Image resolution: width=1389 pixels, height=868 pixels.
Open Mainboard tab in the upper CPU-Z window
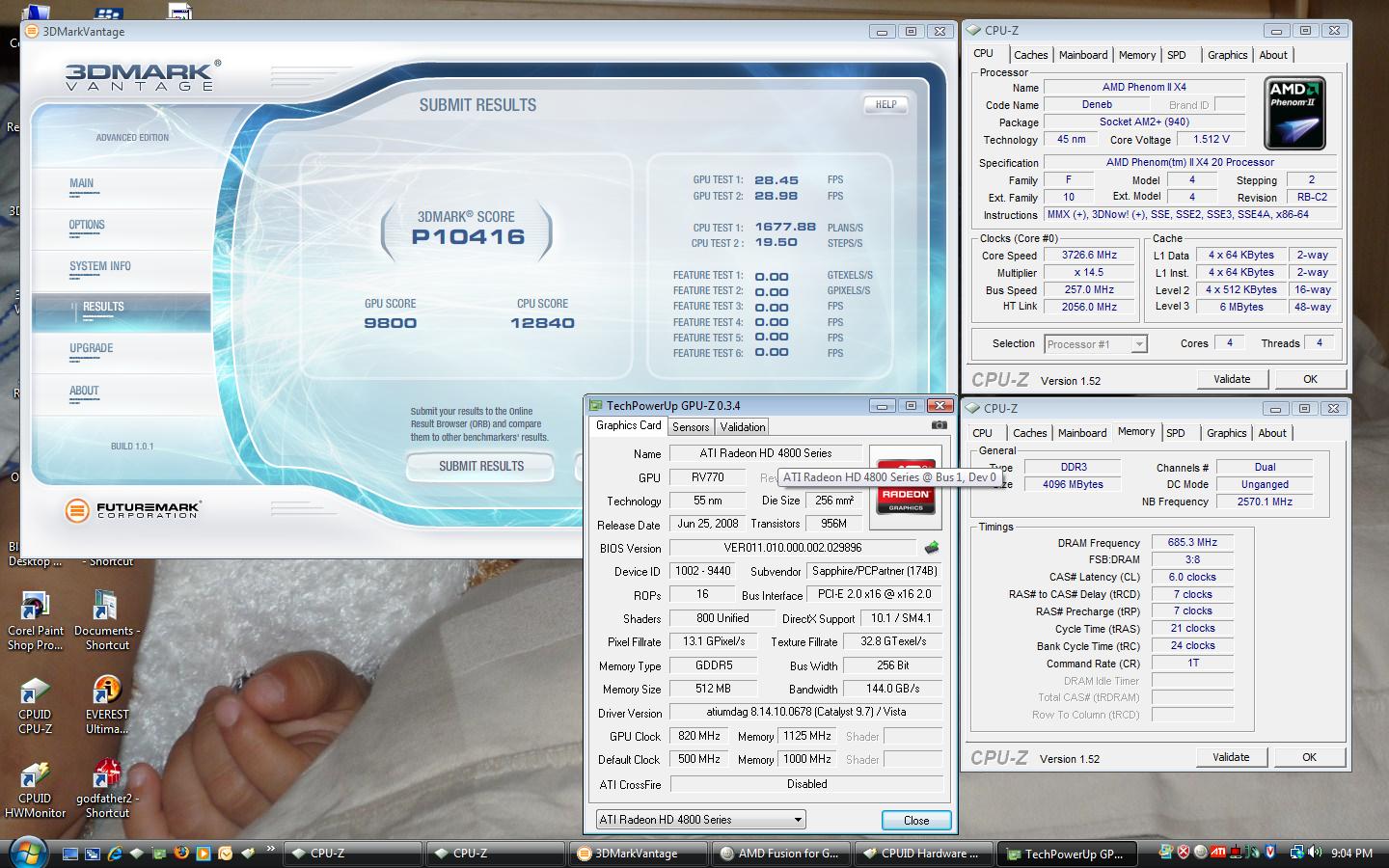click(x=1083, y=55)
